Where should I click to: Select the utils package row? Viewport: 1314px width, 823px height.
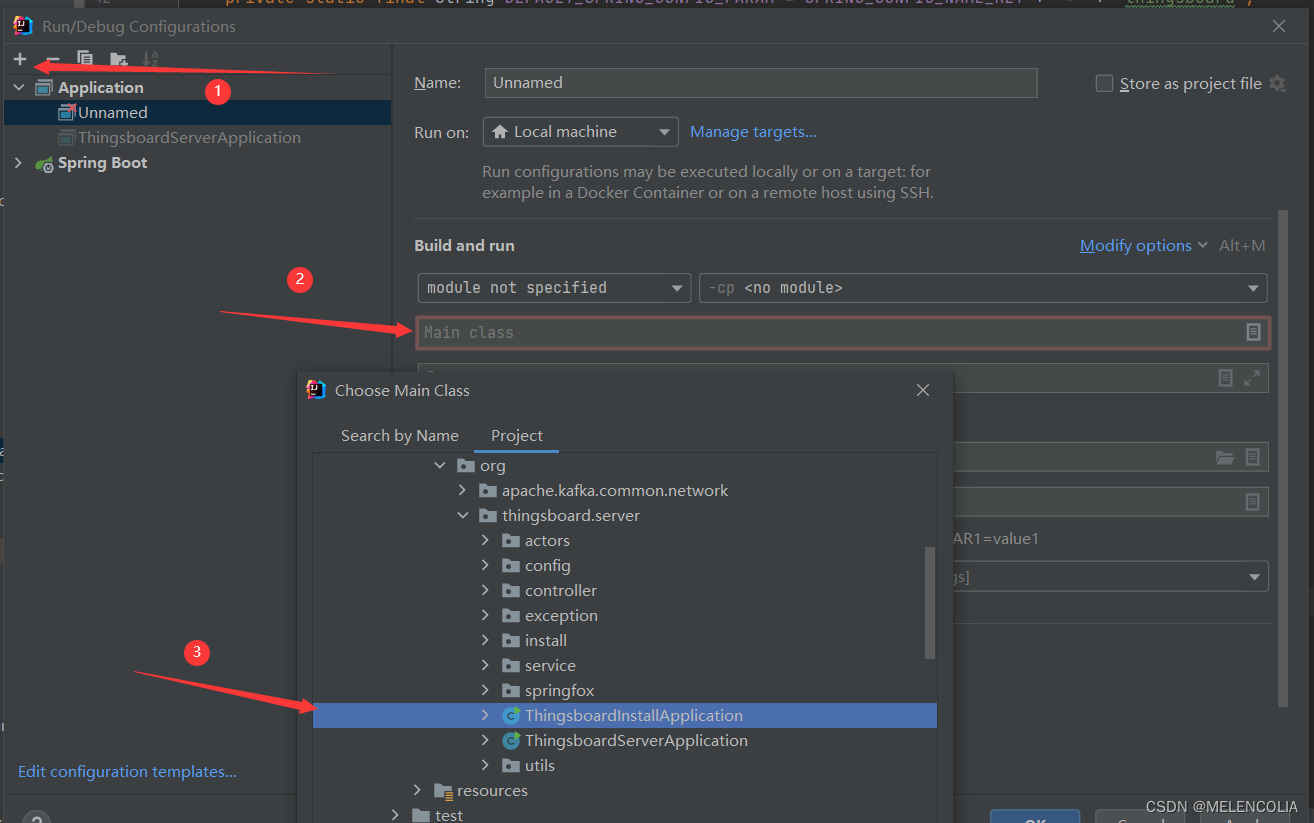tap(625, 766)
